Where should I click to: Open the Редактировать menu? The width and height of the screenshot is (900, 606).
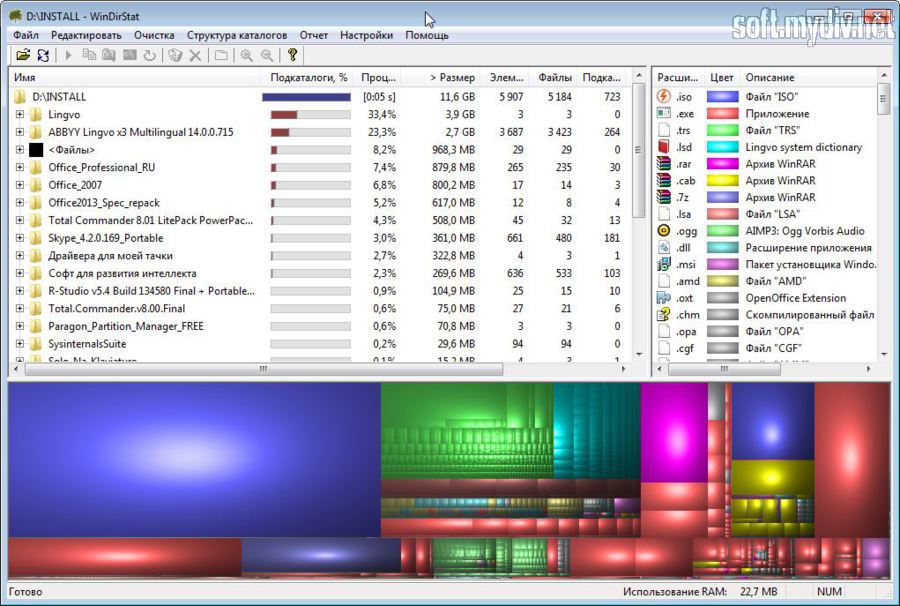86,35
